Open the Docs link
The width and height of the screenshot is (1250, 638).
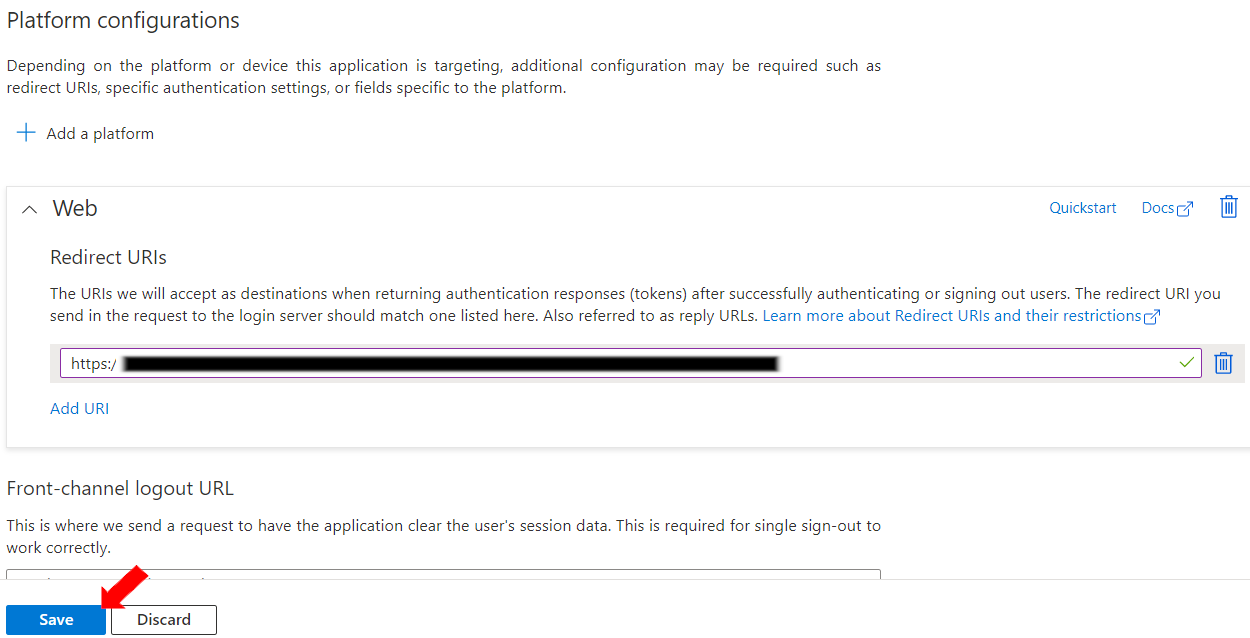(1157, 208)
